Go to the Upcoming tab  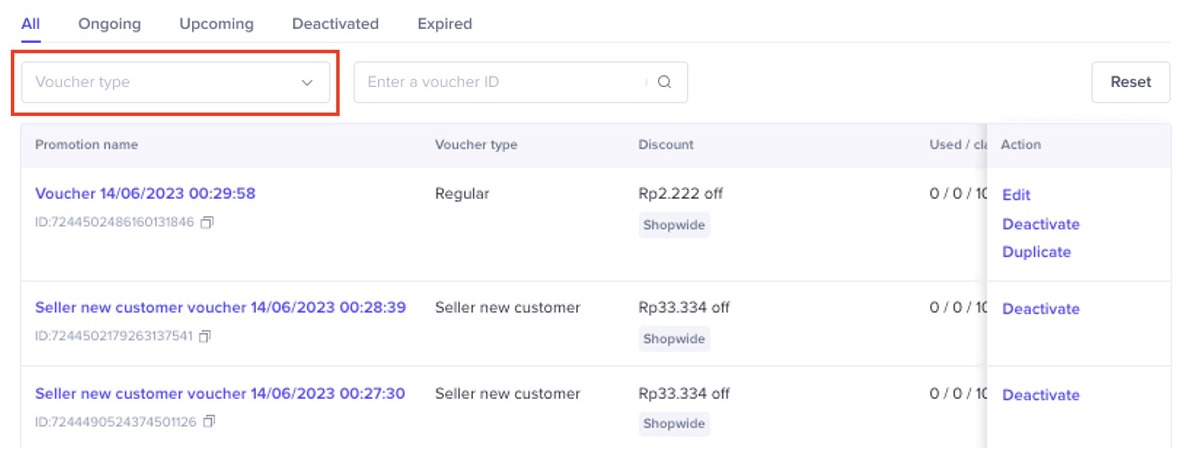point(216,23)
